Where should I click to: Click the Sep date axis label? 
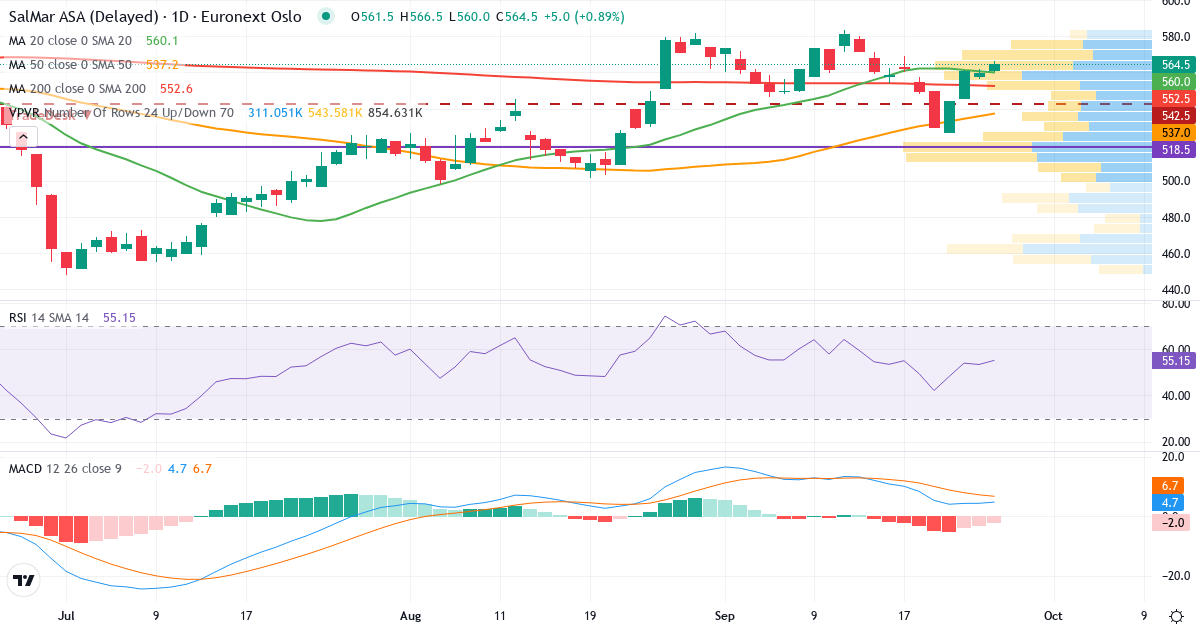[x=727, y=616]
